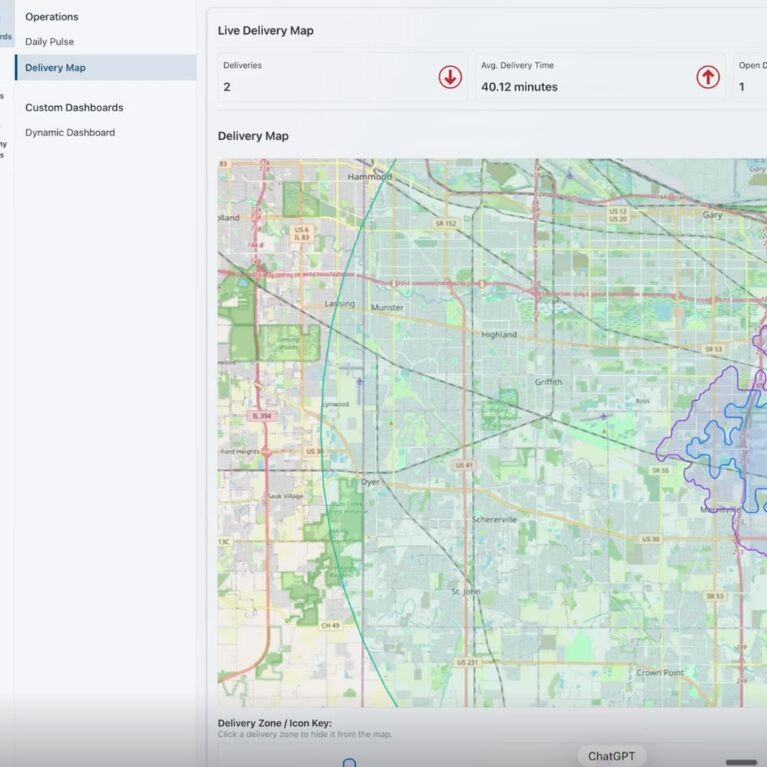Open the Dynamic Dashboard page
767x767 pixels.
(70, 133)
